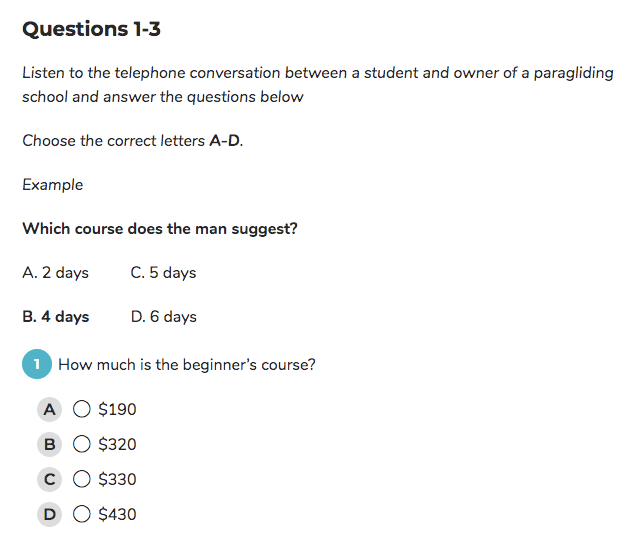Image resolution: width=641 pixels, height=533 pixels.
Task: Click the question number 1 circle
Action: coord(37,364)
